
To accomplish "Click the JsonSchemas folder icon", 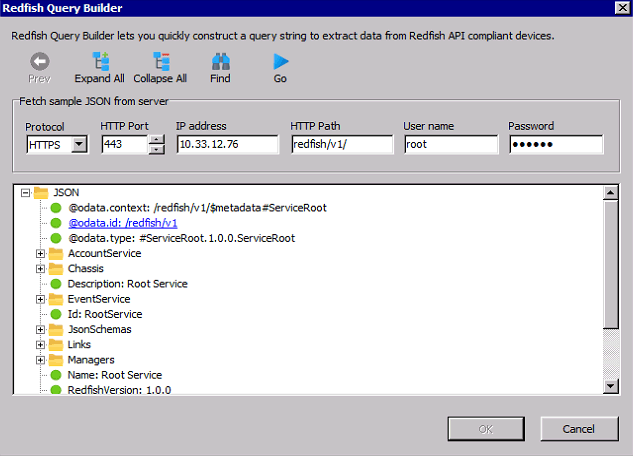I will (x=56, y=329).
